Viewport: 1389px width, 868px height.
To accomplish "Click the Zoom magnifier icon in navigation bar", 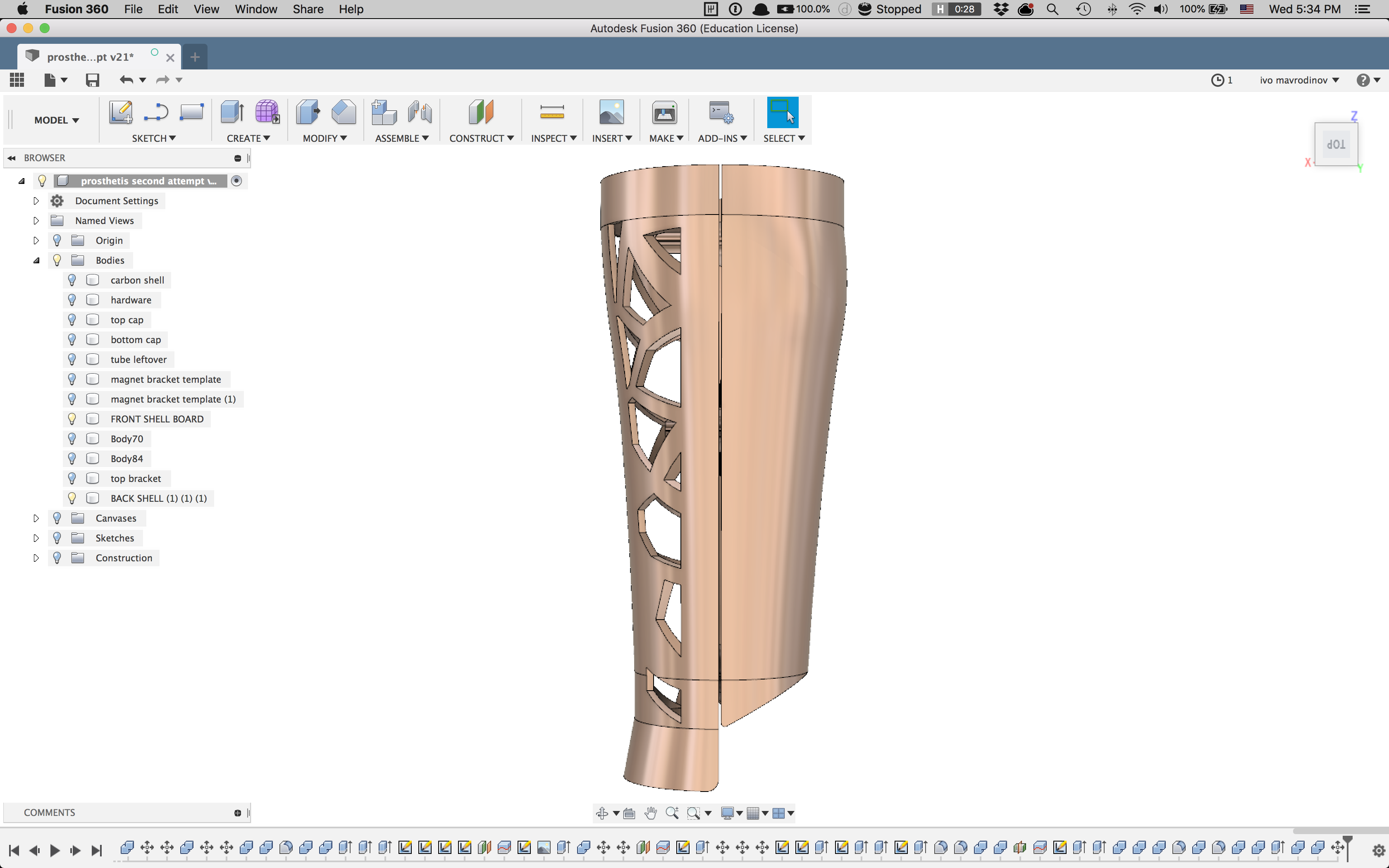I will point(672,813).
